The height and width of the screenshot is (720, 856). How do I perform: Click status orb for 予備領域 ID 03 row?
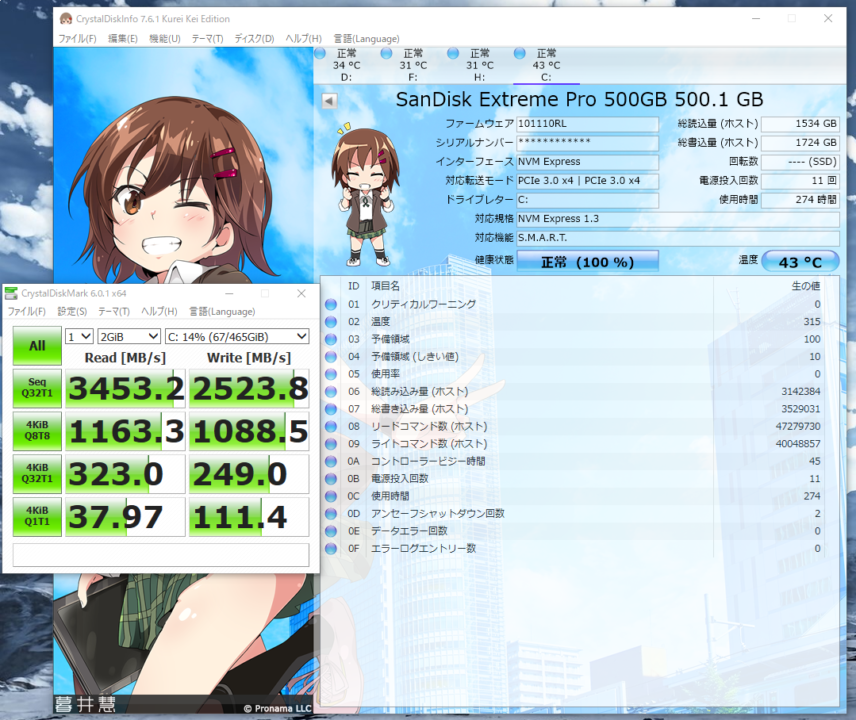(331, 339)
